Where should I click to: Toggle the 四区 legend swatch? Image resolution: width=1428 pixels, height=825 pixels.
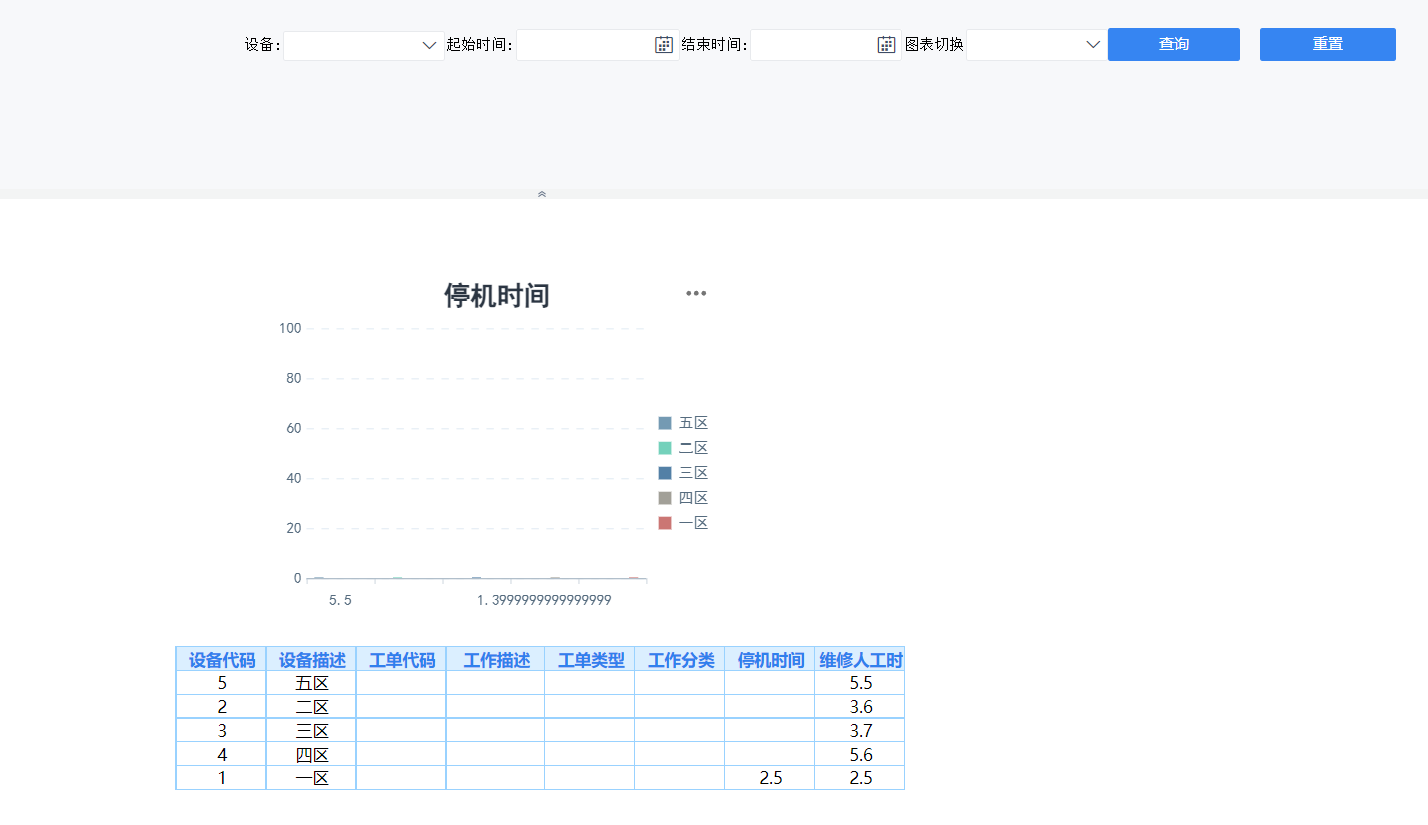[665, 498]
